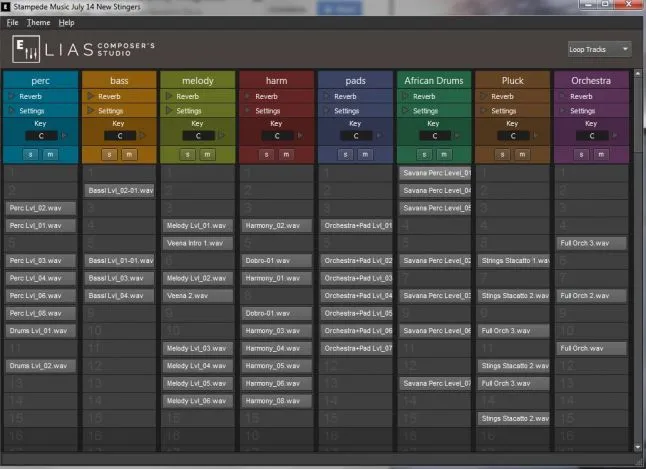Select the Harmony_08.wav clip

[277, 401]
